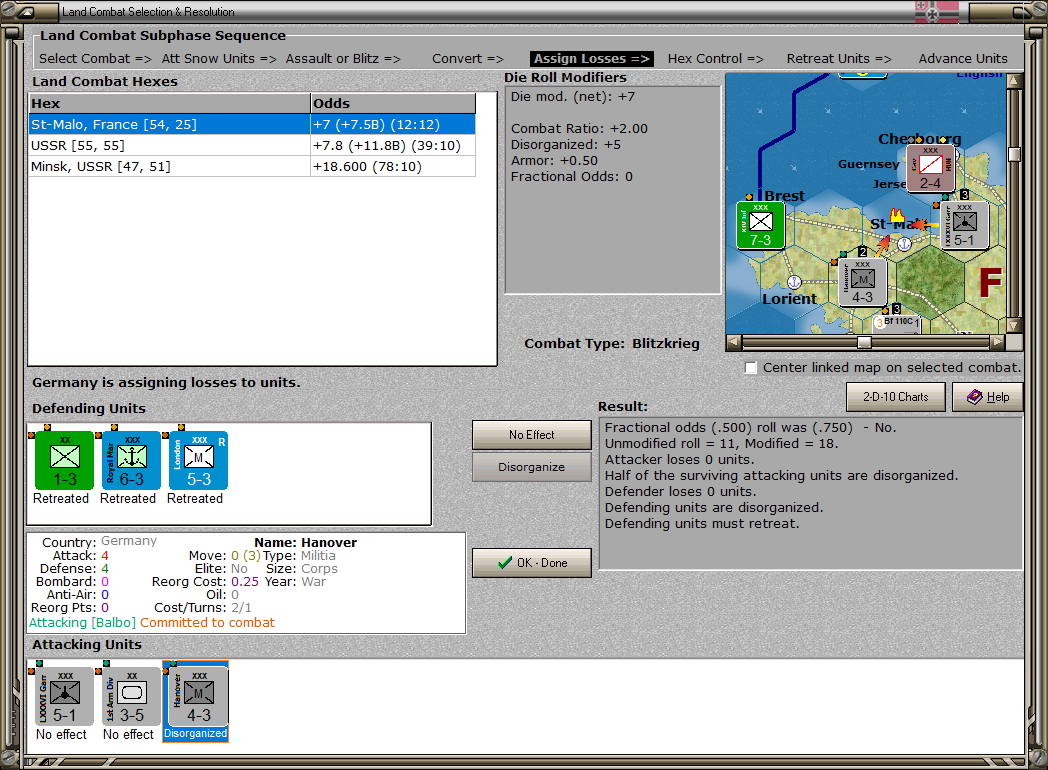This screenshot has height=770, width=1048.
Task: Select the London 5-3 militia defending unit
Action: [199, 461]
